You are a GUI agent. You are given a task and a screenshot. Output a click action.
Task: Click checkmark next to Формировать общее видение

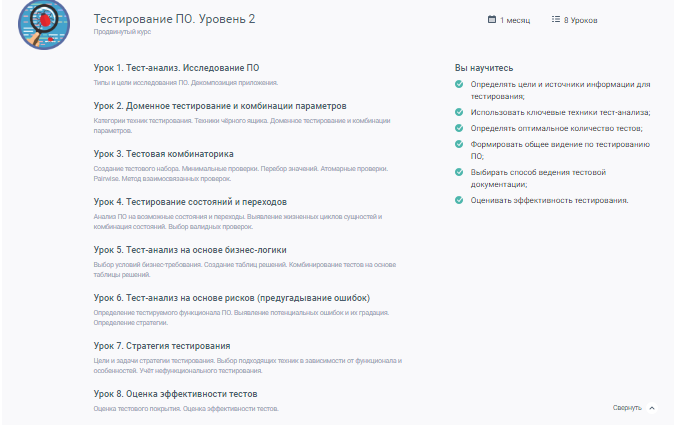tap(459, 143)
